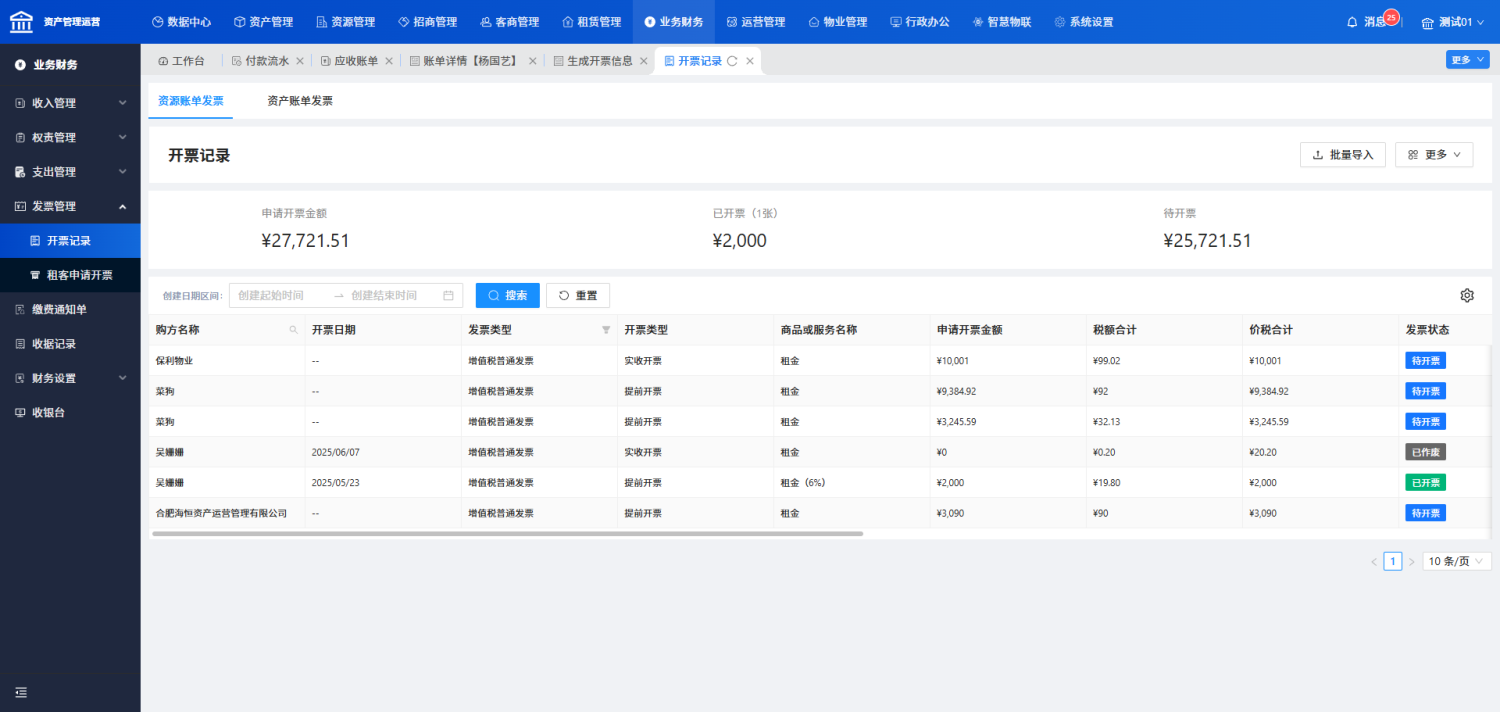Click the 批量导入 button
This screenshot has height=712, width=1500.
[x=1342, y=155]
